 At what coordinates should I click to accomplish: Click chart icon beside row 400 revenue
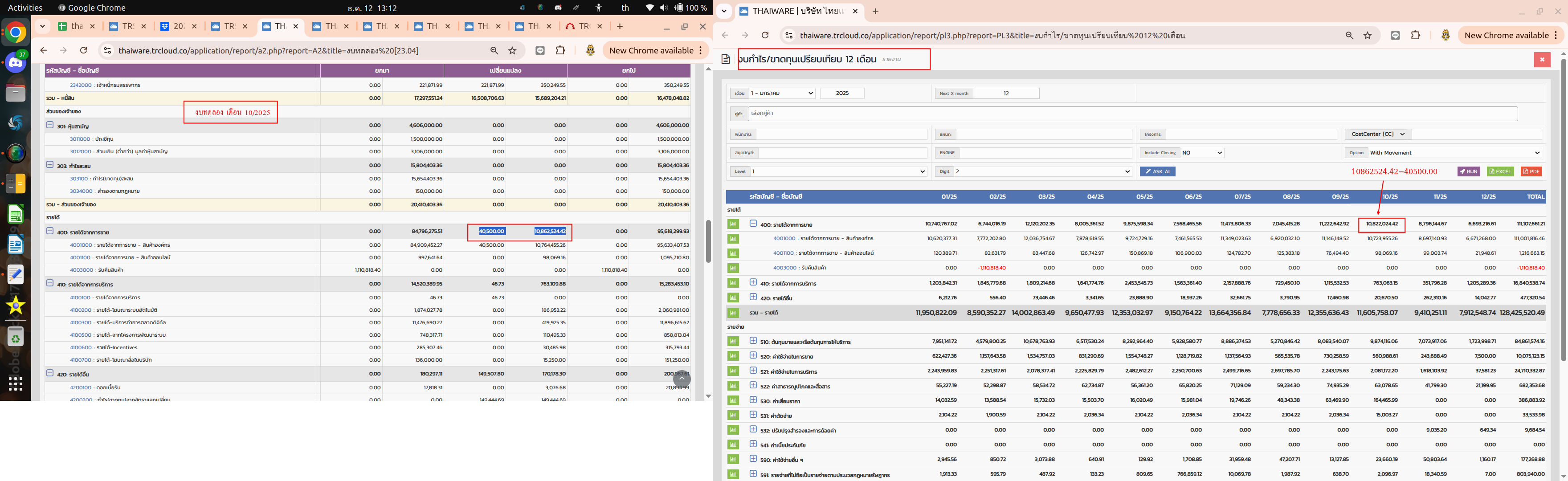(x=733, y=224)
